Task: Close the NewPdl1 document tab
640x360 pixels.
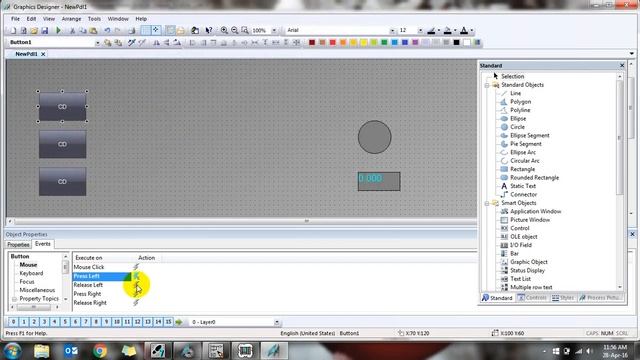Action: click(x=43, y=54)
